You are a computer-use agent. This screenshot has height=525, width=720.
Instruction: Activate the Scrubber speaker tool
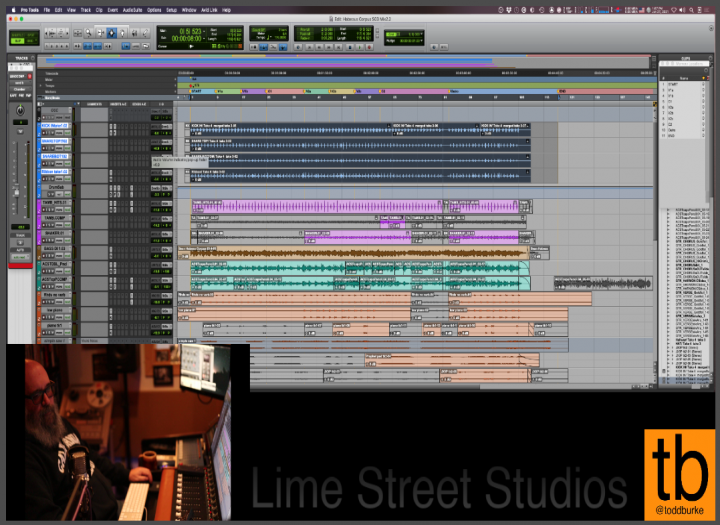134,33
